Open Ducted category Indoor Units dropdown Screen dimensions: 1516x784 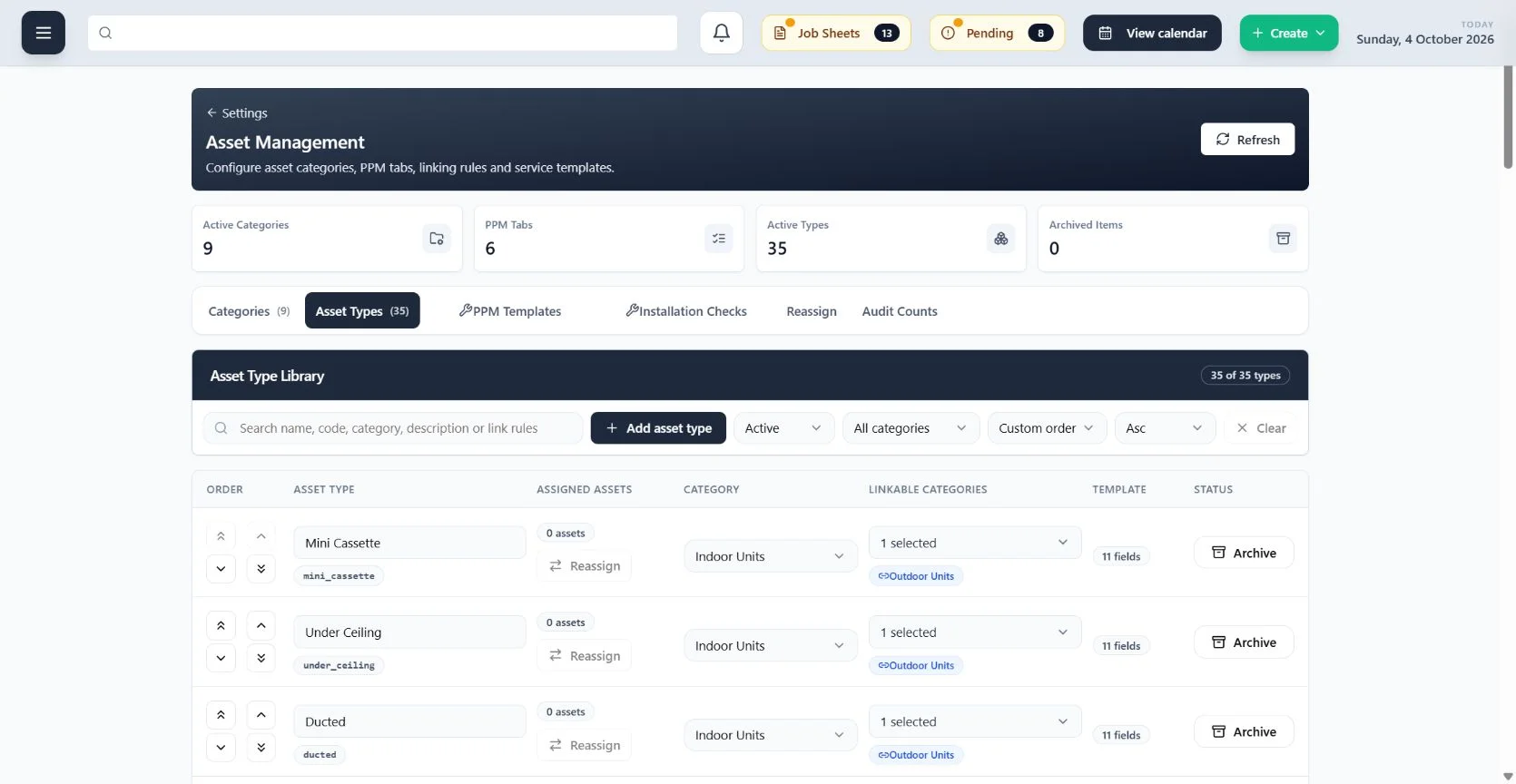point(770,735)
